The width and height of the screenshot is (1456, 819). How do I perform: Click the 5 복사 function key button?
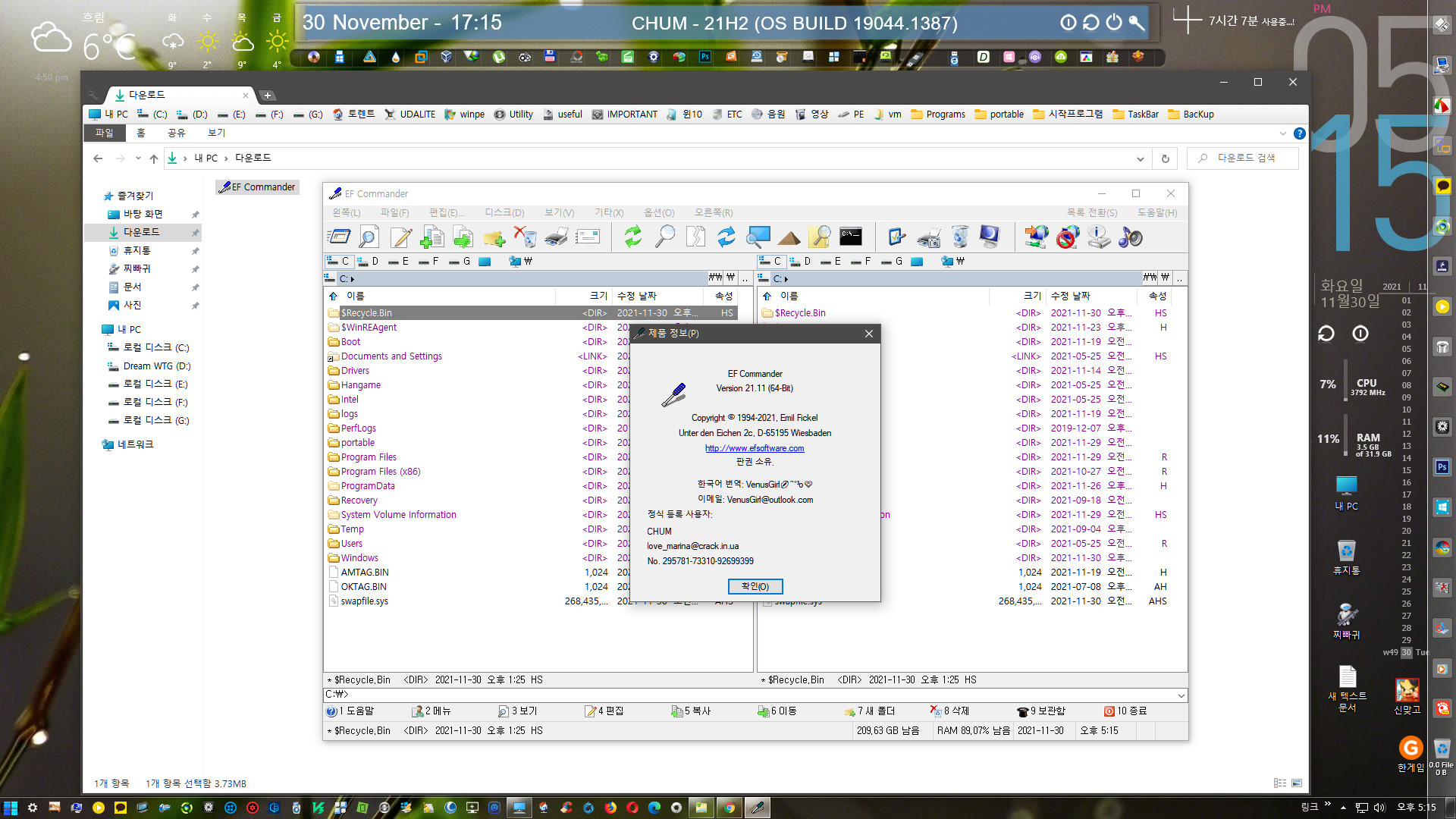pyautogui.click(x=691, y=711)
